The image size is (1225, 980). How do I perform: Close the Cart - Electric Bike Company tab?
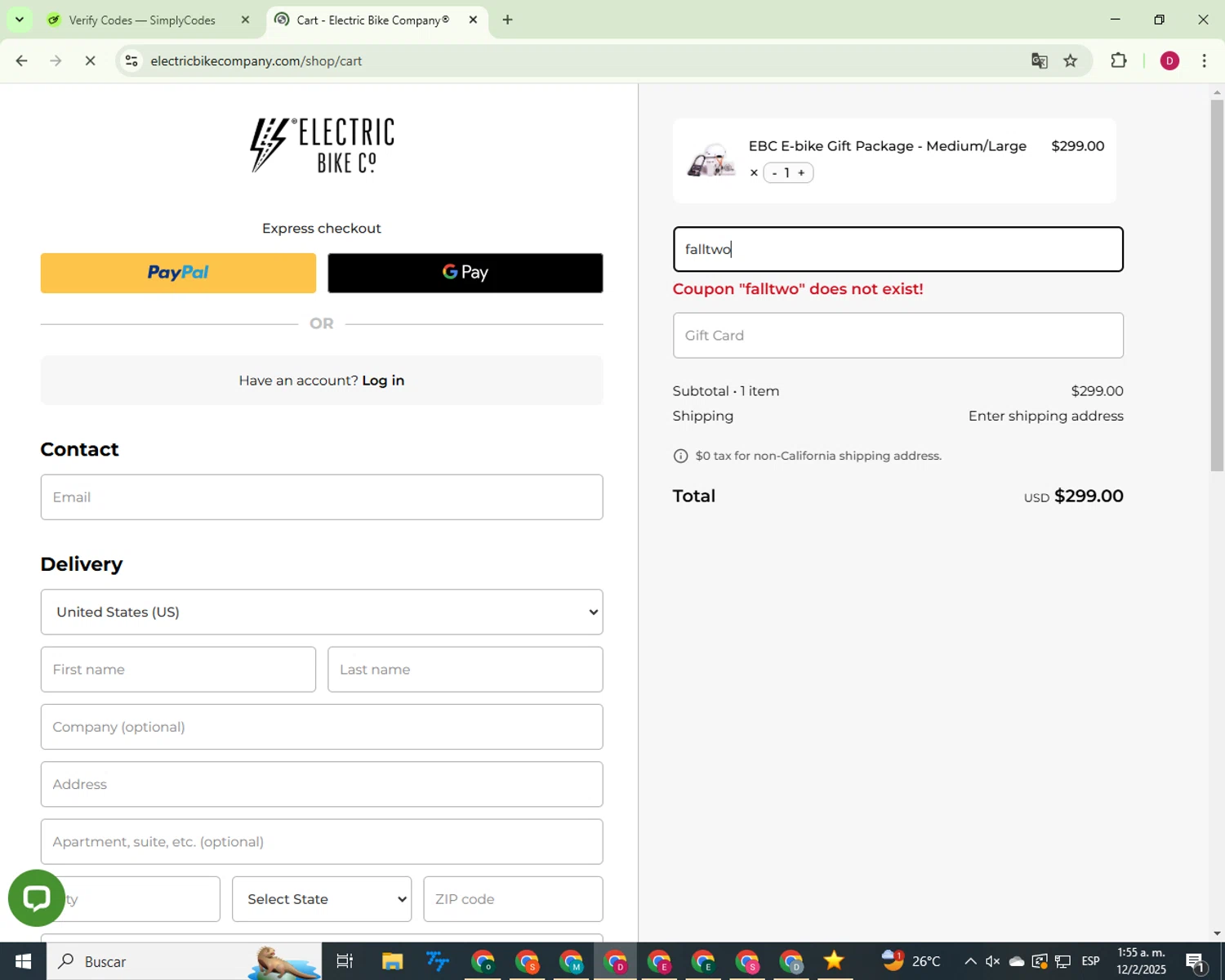pyautogui.click(x=473, y=20)
